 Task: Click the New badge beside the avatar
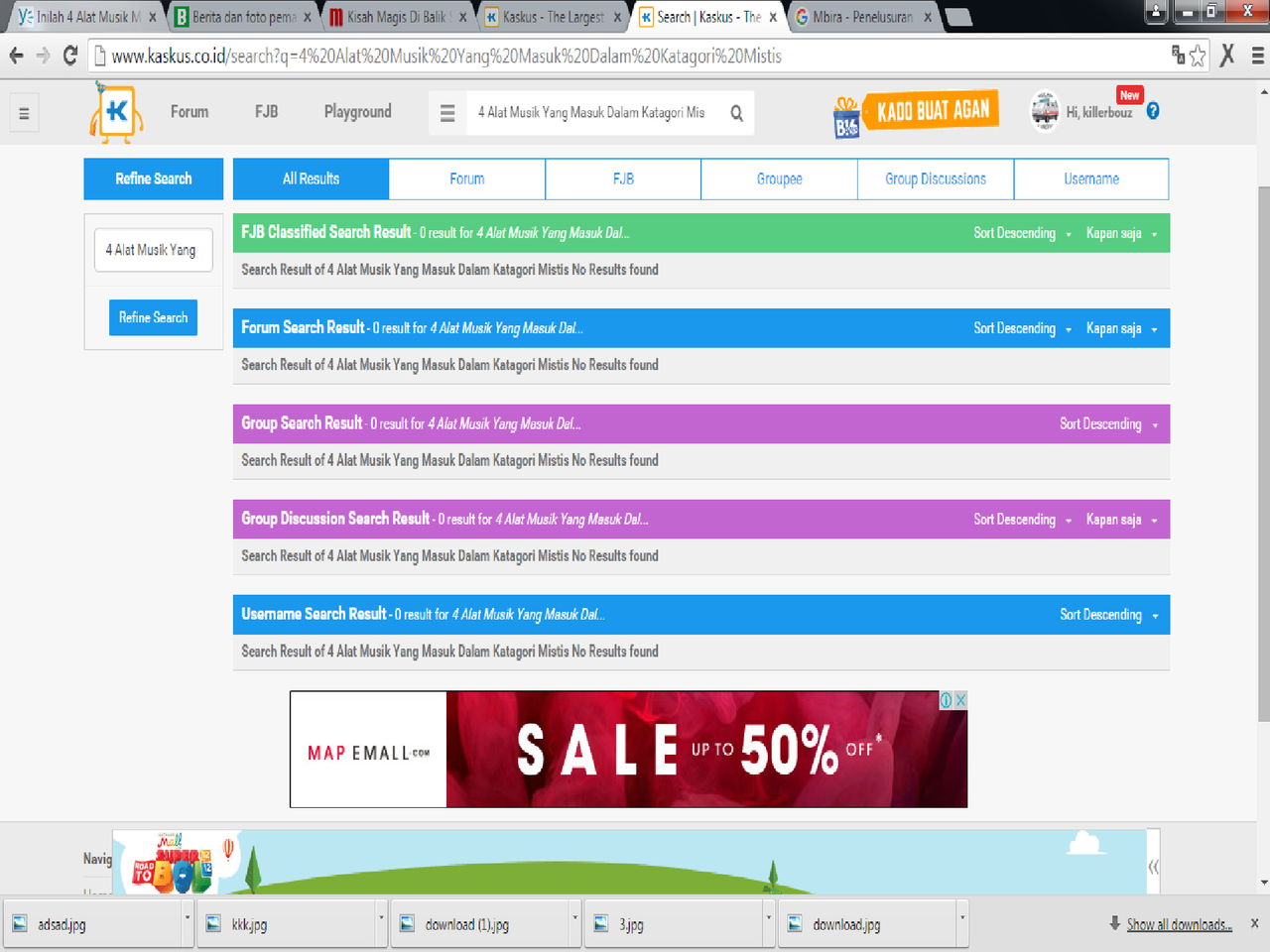pos(1130,95)
